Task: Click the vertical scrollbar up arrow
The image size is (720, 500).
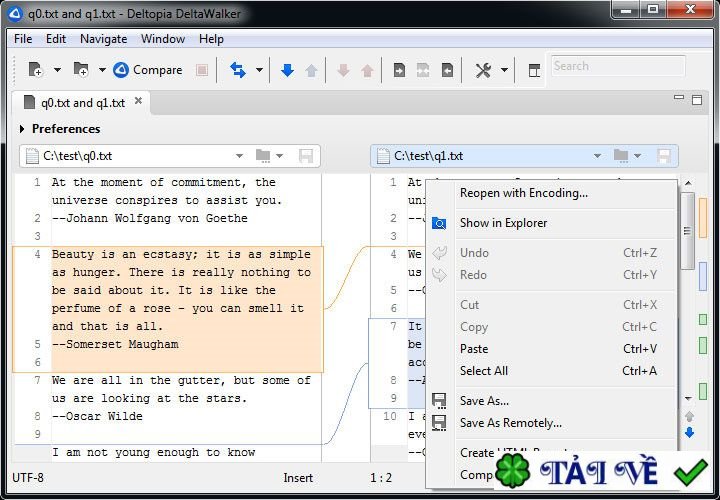Action: coord(688,183)
